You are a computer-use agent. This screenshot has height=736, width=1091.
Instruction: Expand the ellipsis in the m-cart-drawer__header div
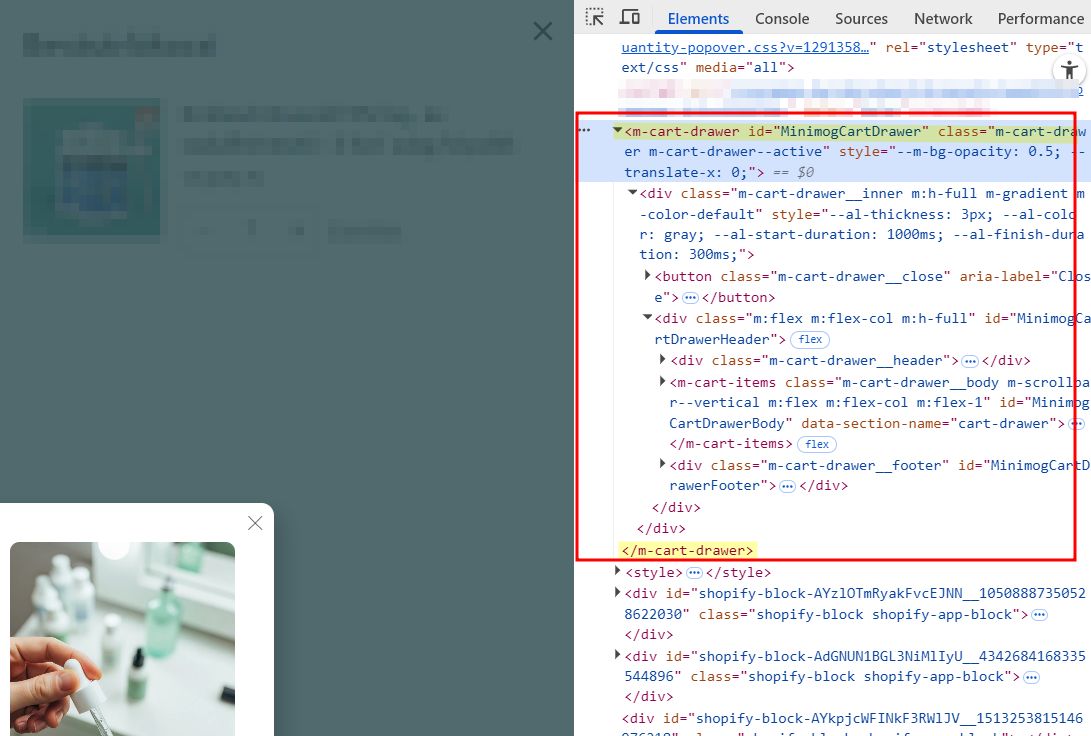(x=969, y=361)
